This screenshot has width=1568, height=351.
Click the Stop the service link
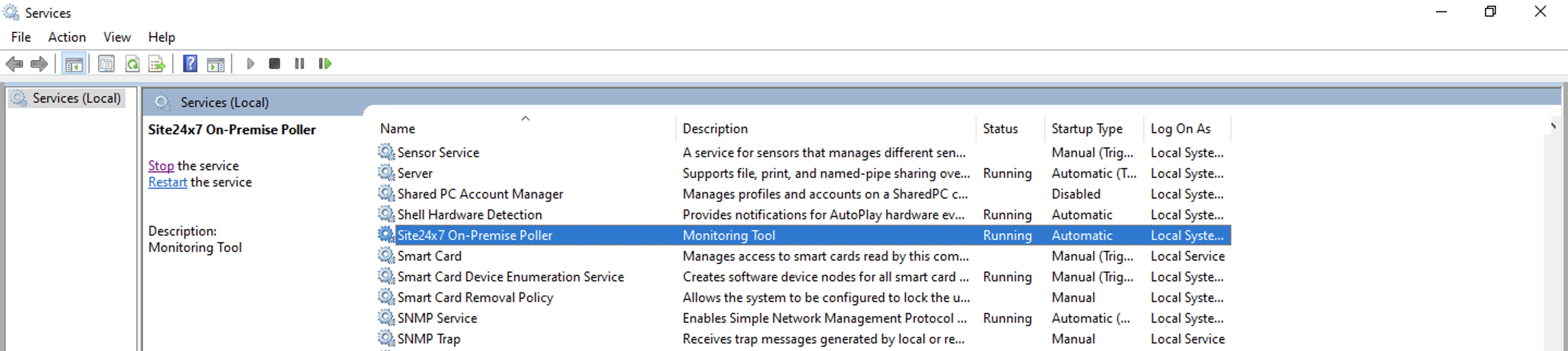pyautogui.click(x=161, y=166)
